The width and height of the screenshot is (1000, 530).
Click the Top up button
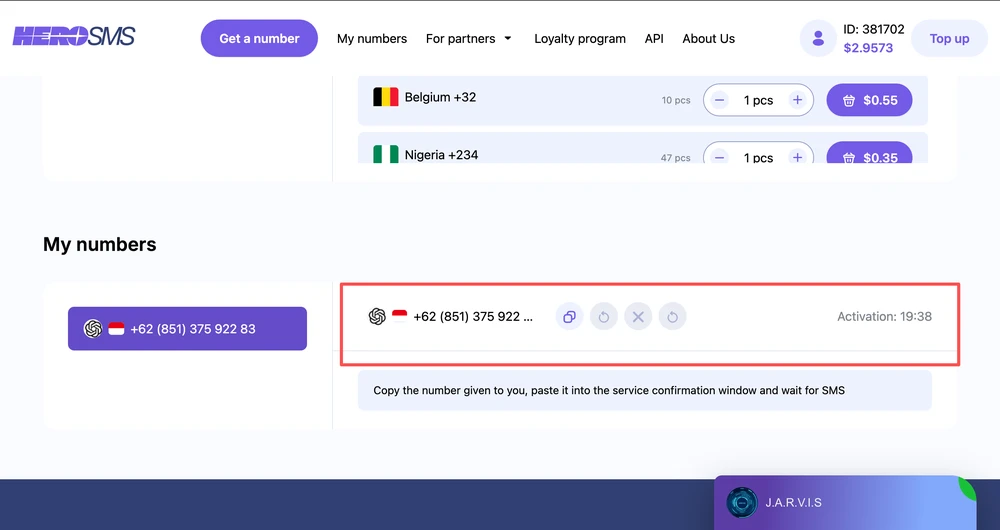click(x=949, y=39)
